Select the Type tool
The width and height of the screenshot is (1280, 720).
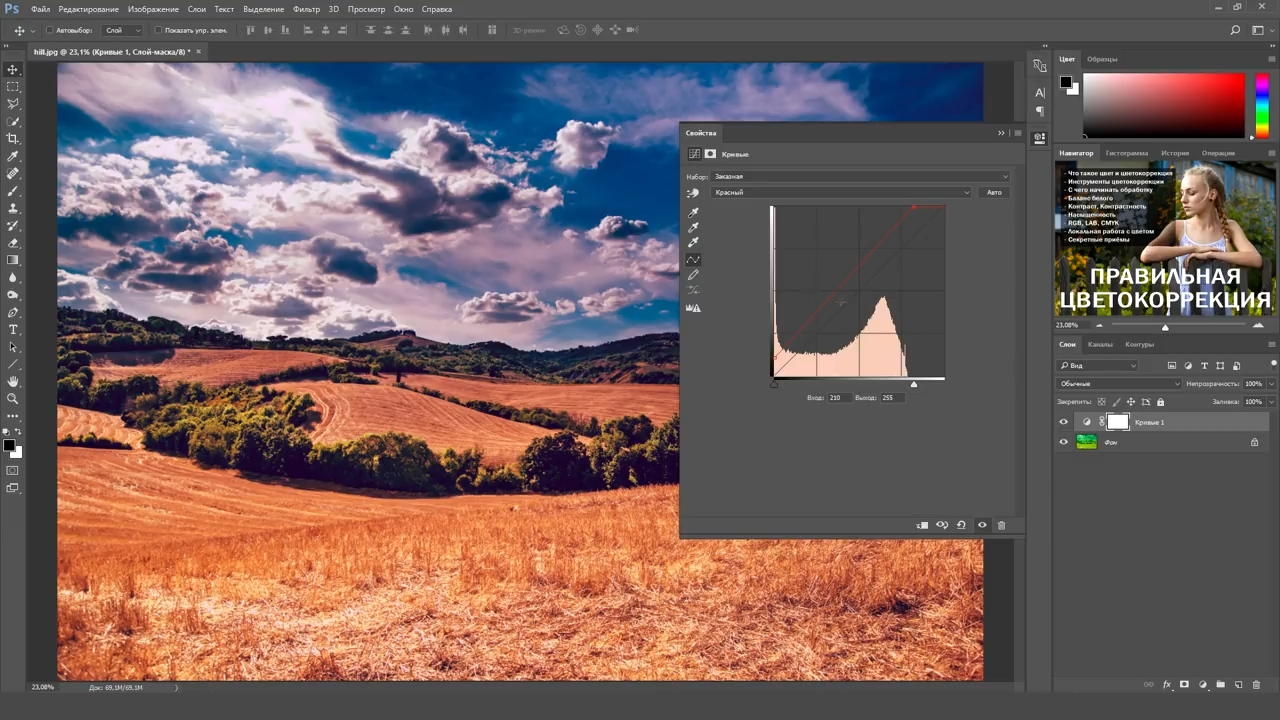13,329
